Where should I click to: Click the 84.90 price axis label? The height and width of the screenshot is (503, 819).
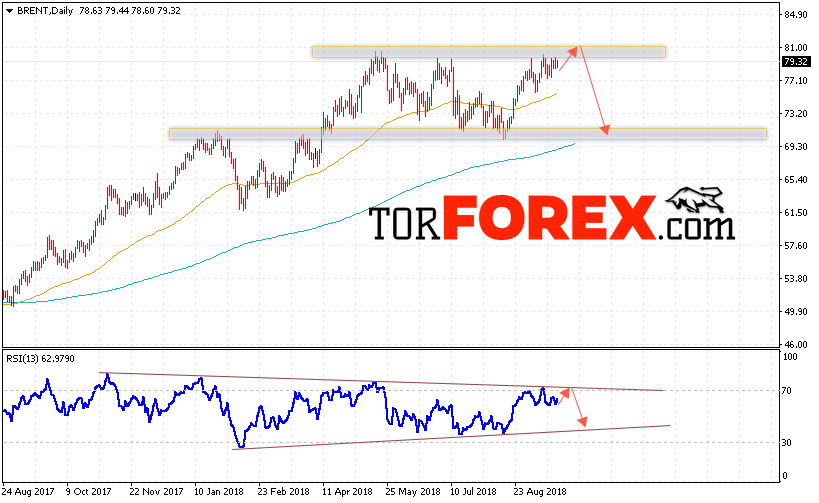[795, 15]
